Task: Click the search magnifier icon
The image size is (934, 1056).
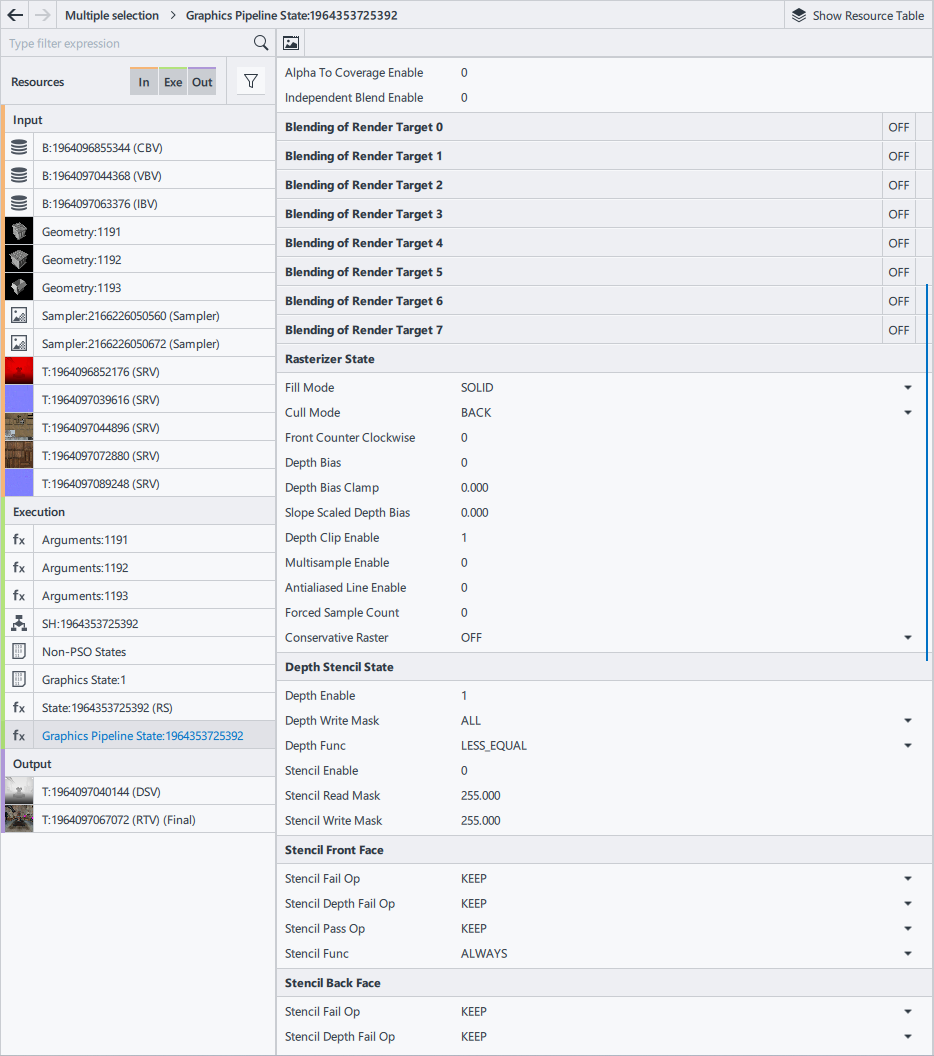Action: pyautogui.click(x=261, y=43)
